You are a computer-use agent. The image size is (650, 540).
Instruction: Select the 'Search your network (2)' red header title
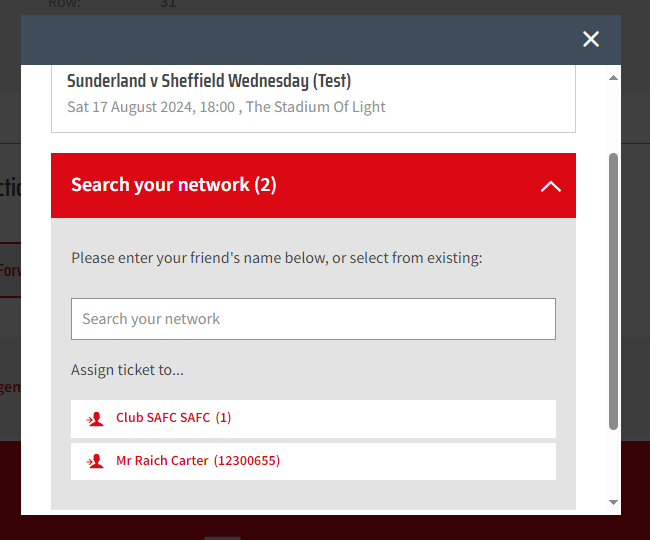(174, 185)
